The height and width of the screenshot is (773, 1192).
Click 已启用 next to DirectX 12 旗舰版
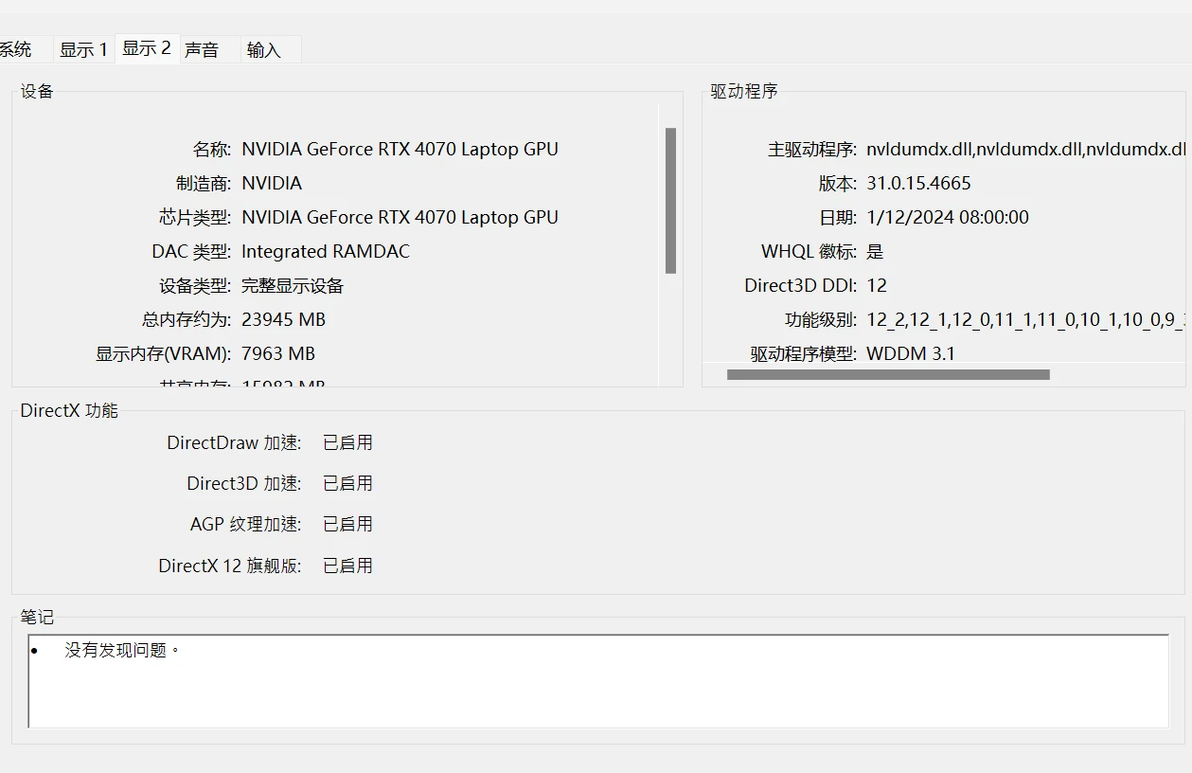pos(347,565)
